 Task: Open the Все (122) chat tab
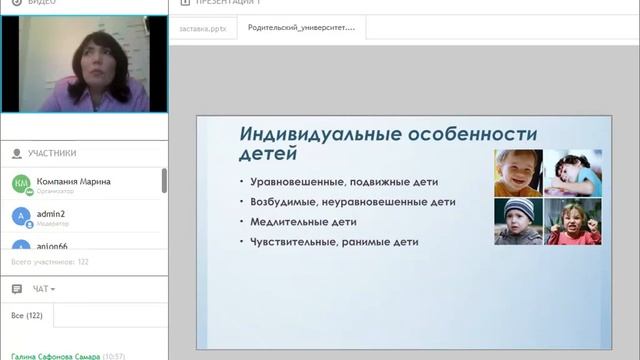coord(27,316)
